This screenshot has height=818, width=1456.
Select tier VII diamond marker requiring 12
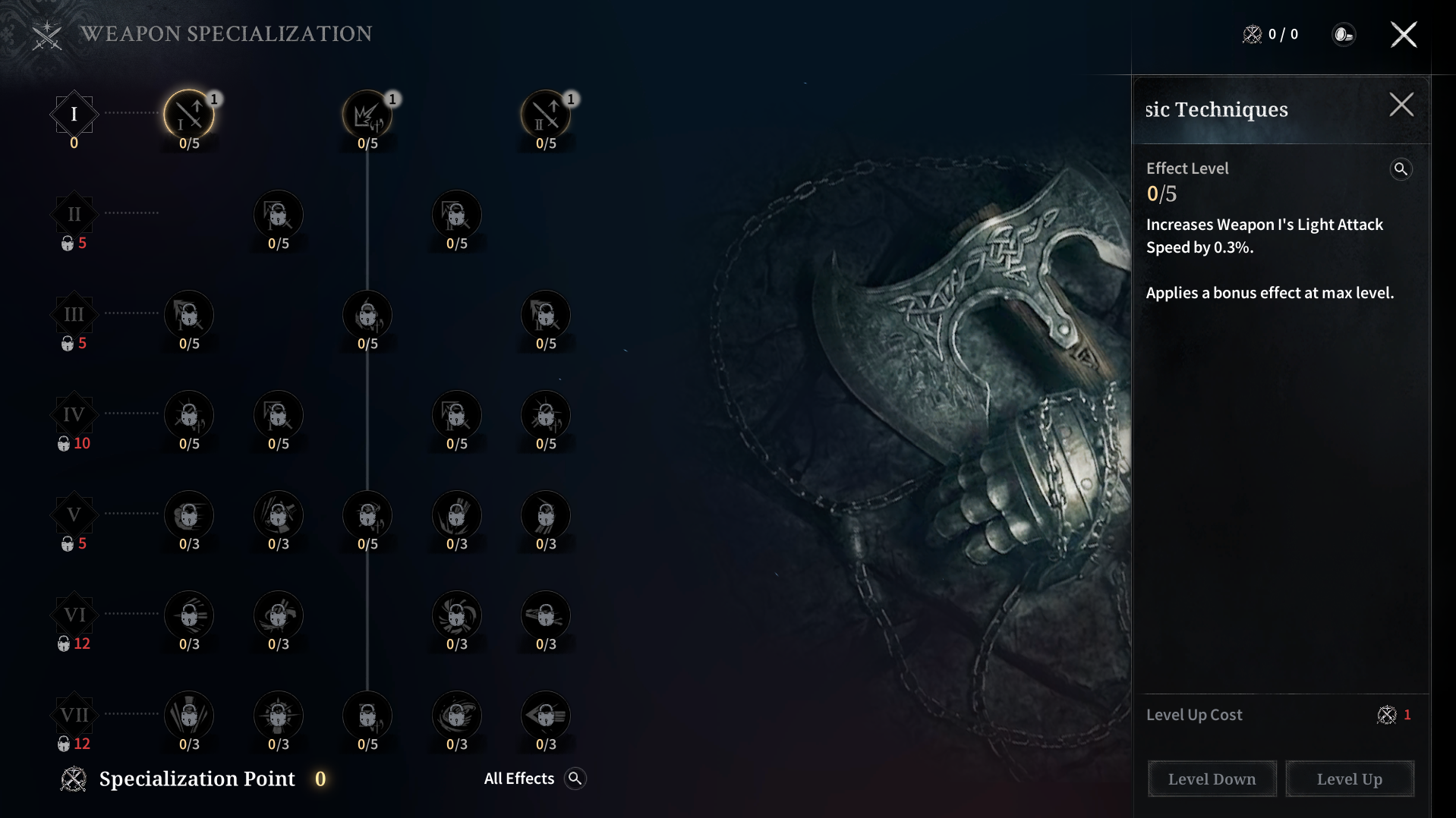click(x=74, y=715)
